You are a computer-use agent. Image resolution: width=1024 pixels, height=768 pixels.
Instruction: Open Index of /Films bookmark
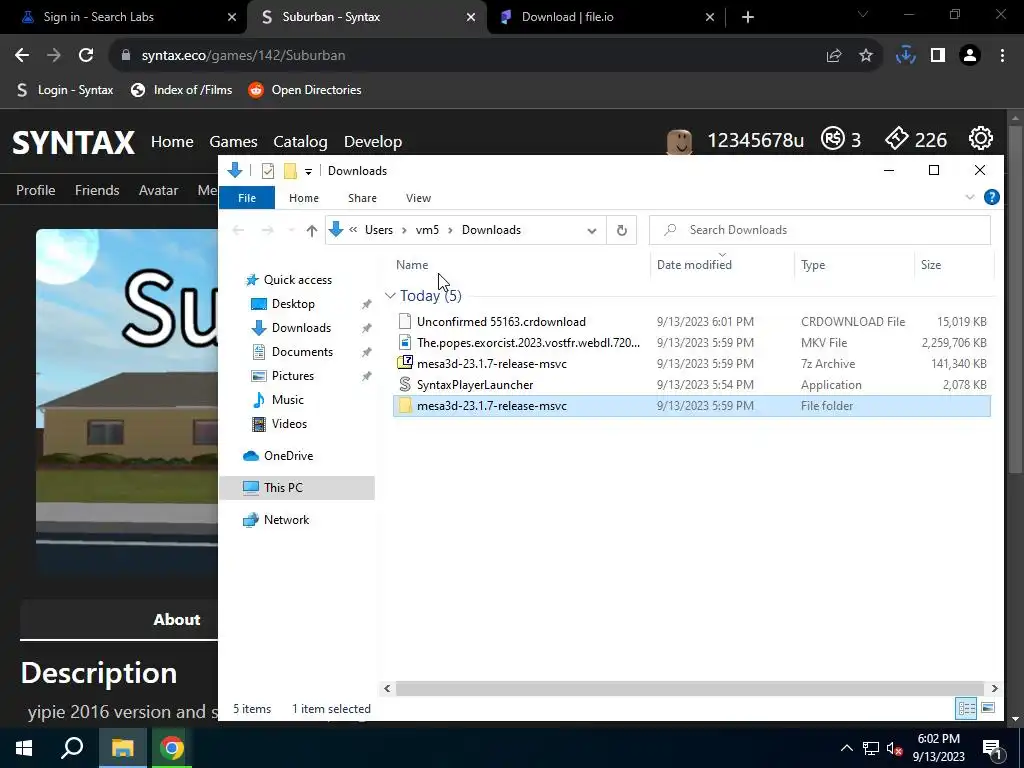pyautogui.click(x=182, y=90)
